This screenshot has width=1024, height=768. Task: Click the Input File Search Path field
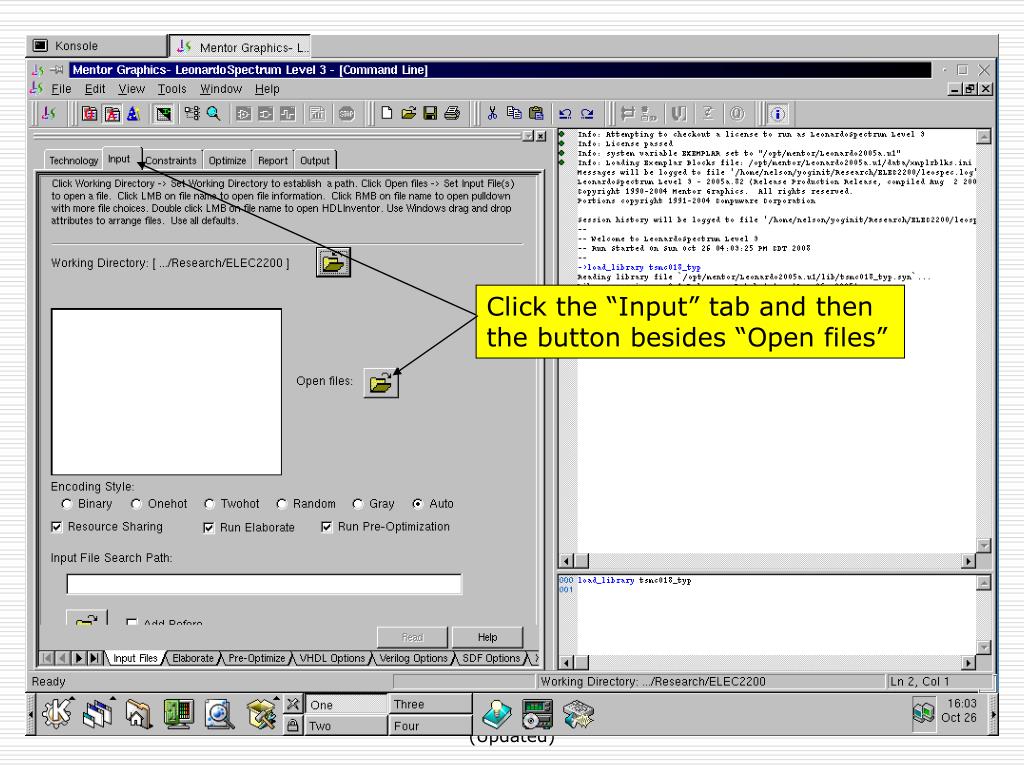[x=264, y=584]
